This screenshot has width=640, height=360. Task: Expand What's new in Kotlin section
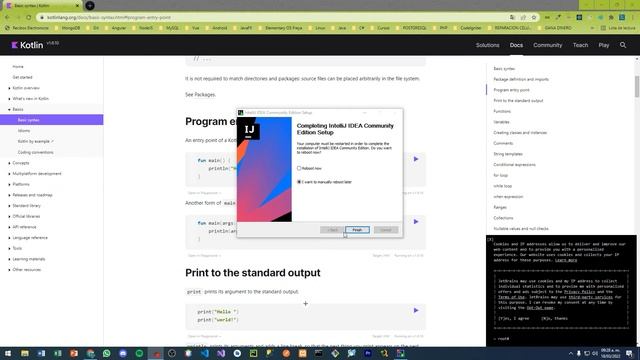pyautogui.click(x=30, y=98)
